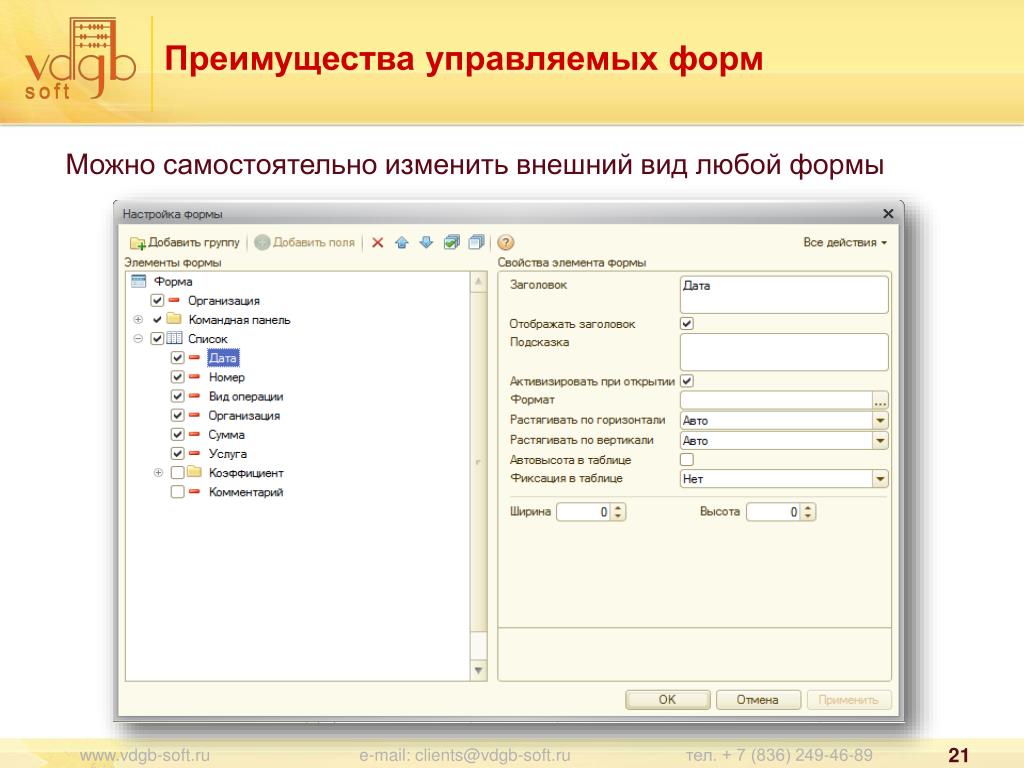Select the Командная панель tree item
This screenshot has height=768, width=1024.
[239, 319]
